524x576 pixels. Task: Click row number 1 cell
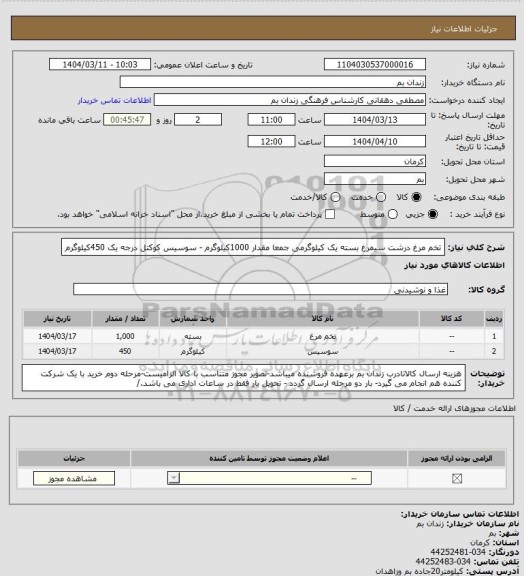[494, 336]
